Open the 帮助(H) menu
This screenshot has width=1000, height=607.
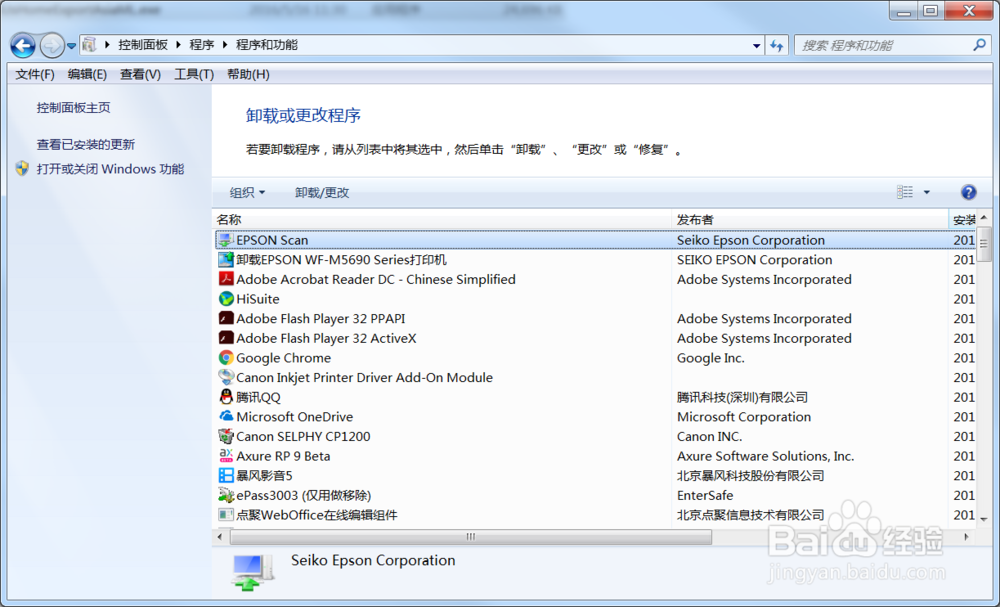point(248,75)
